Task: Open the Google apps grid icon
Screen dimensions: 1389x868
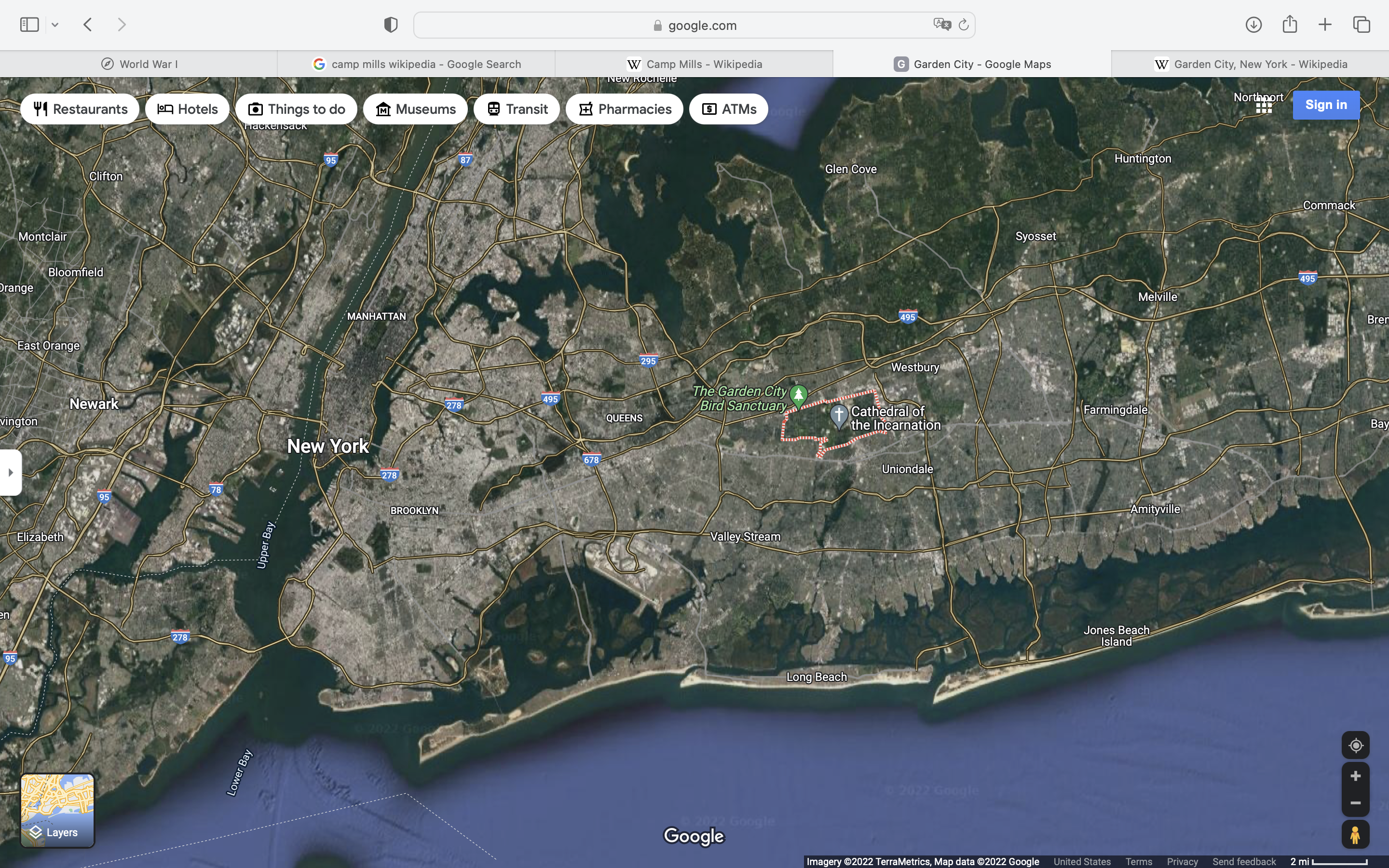Action: [1264, 106]
